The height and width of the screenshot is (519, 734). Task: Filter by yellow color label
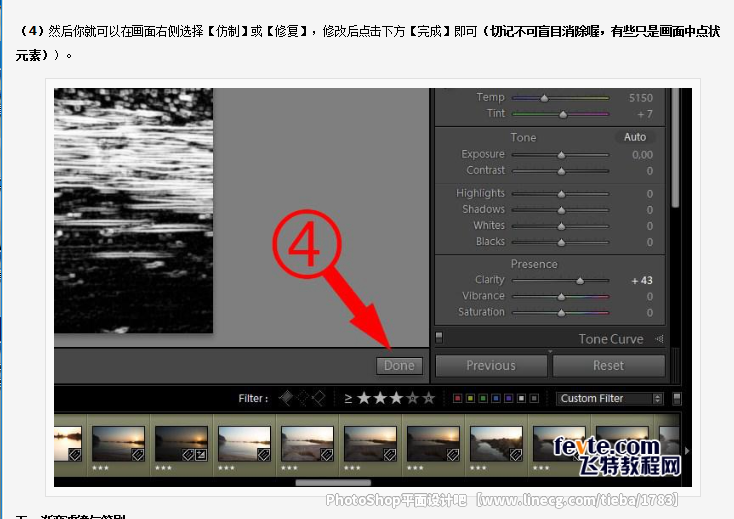click(470, 399)
